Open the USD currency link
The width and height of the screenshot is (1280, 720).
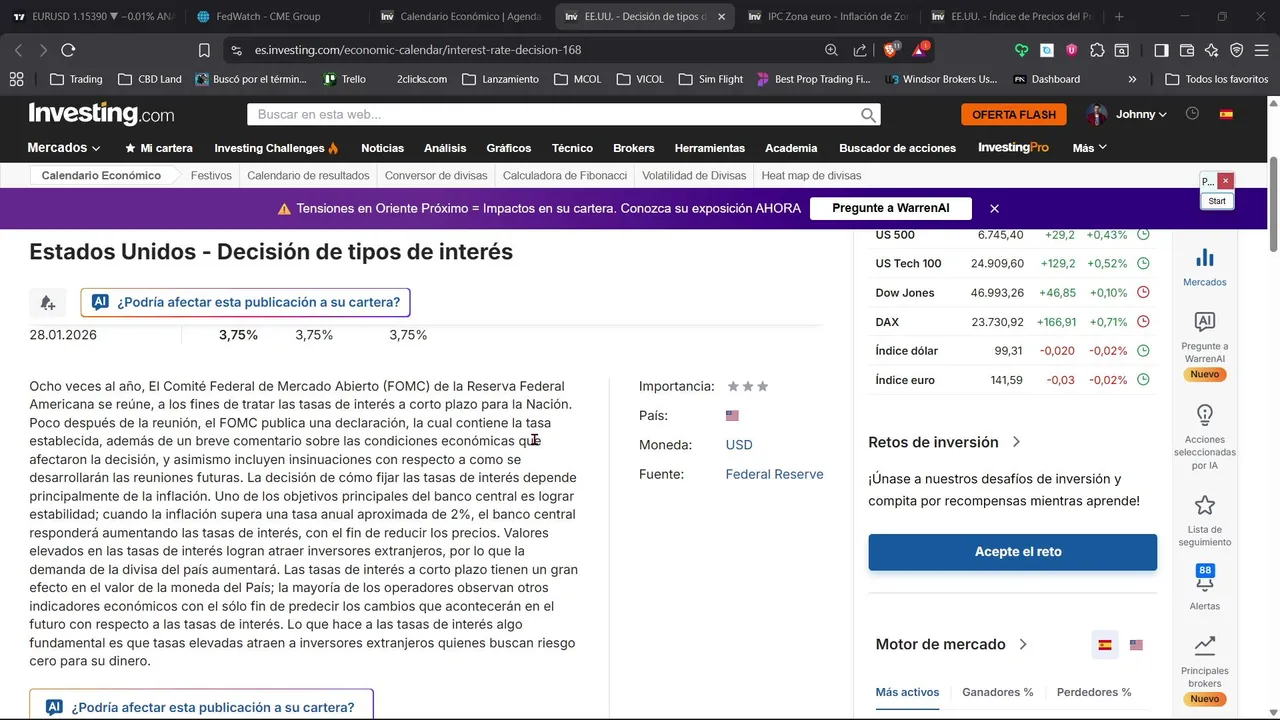point(739,445)
